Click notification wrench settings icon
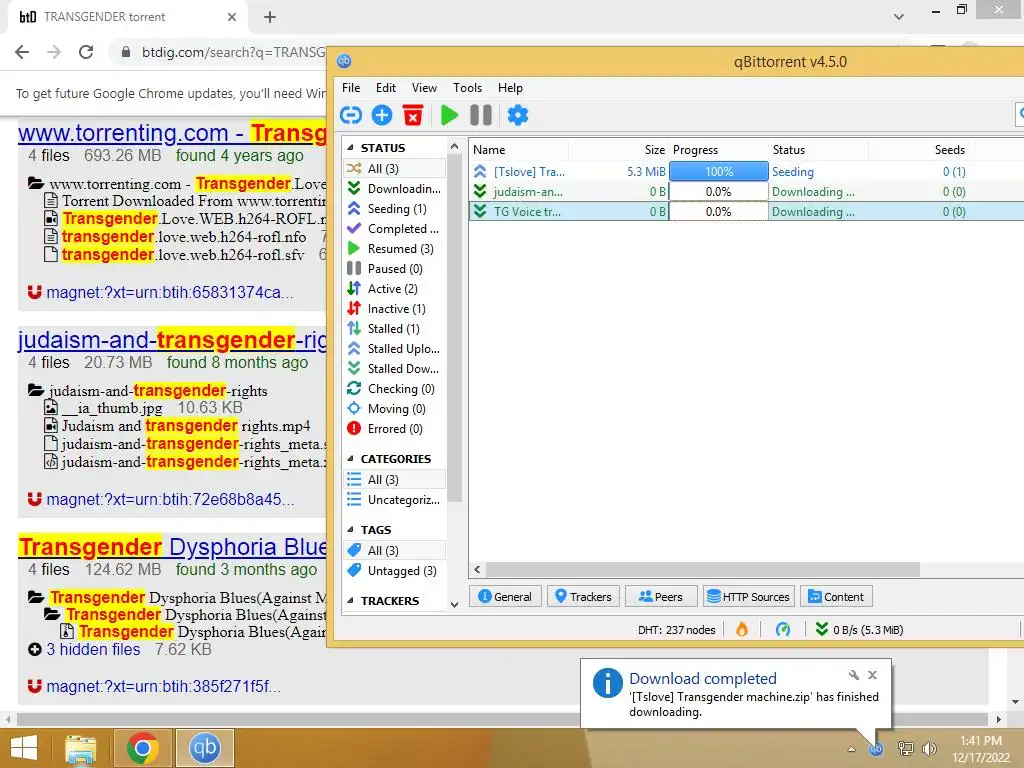Viewport: 1024px width, 768px height. click(854, 675)
